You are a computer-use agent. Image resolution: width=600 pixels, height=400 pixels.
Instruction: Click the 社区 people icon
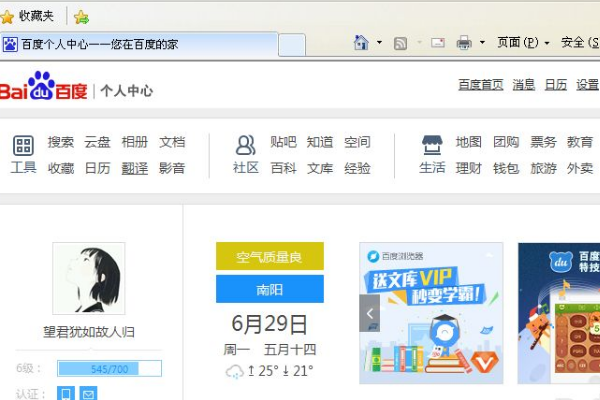coord(246,145)
